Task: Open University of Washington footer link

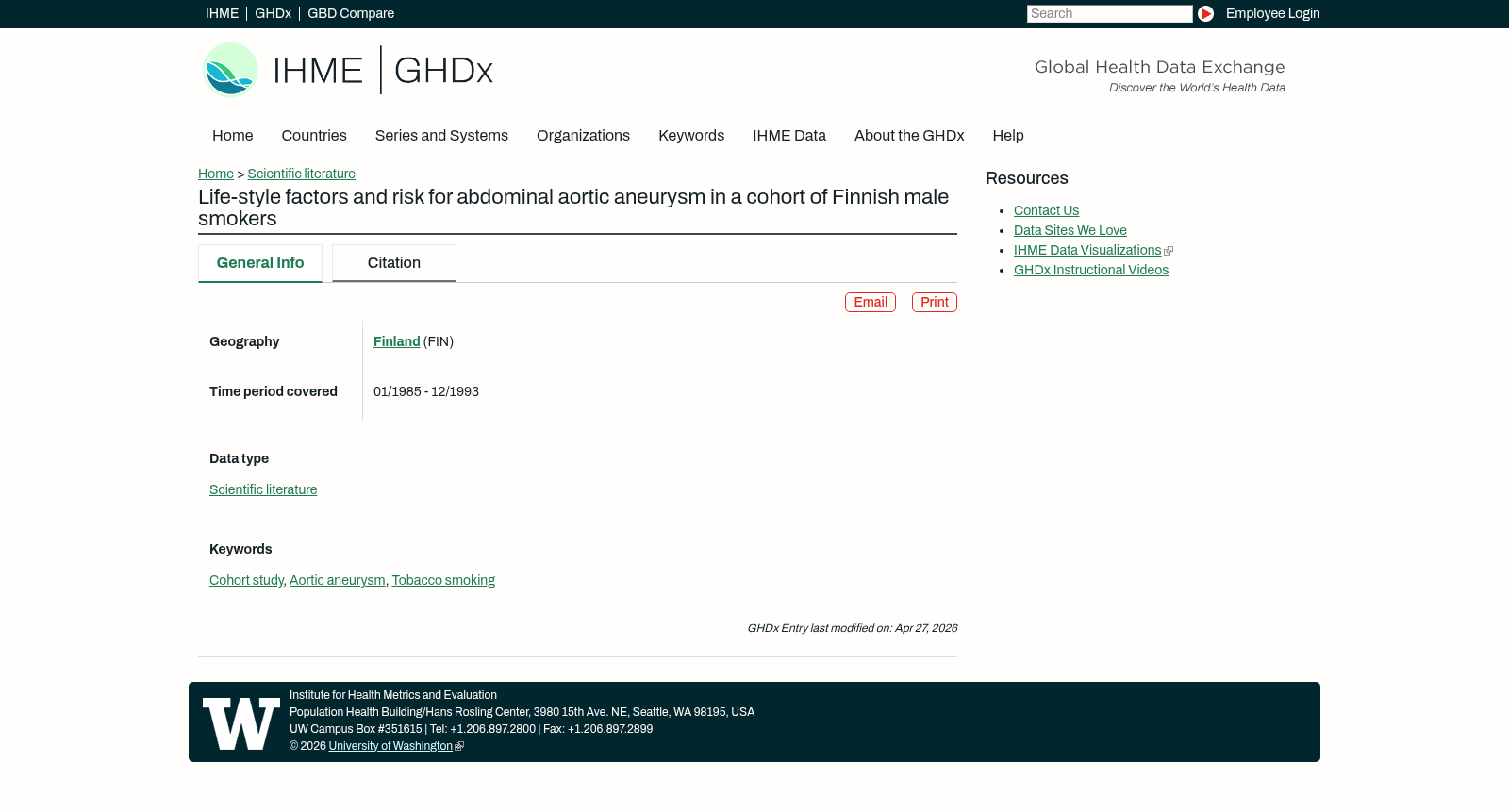Action: (390, 746)
